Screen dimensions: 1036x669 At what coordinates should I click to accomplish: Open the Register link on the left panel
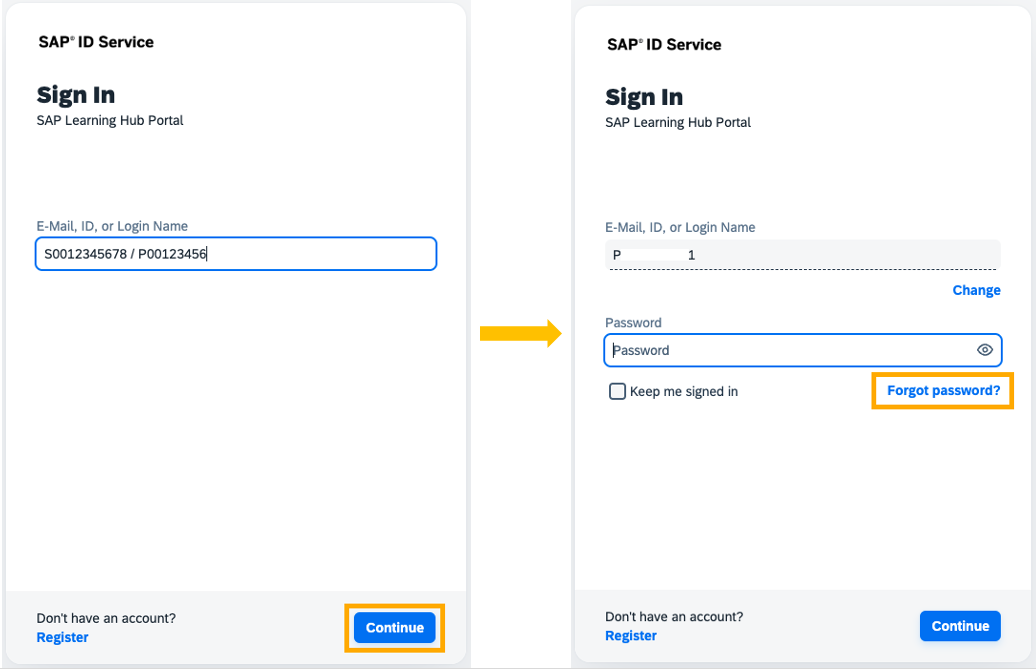(x=62, y=637)
